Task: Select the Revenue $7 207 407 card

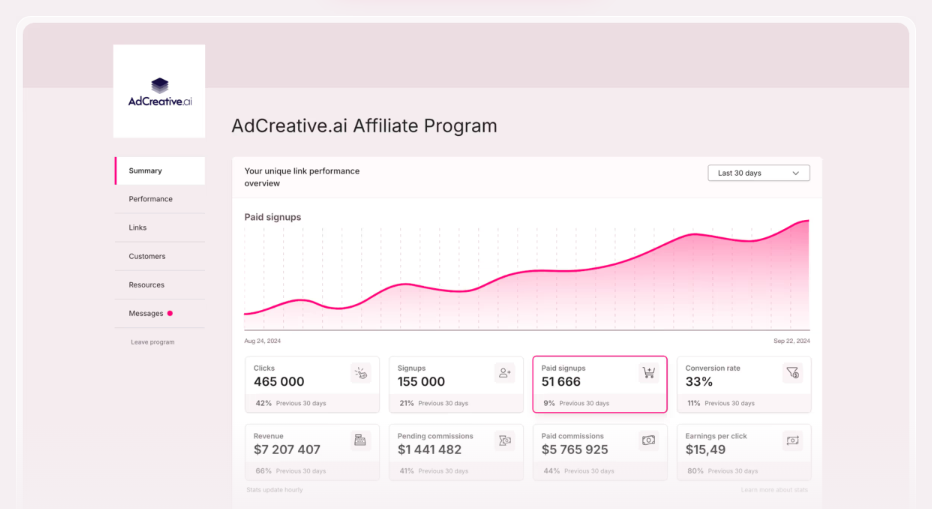Action: [312, 452]
